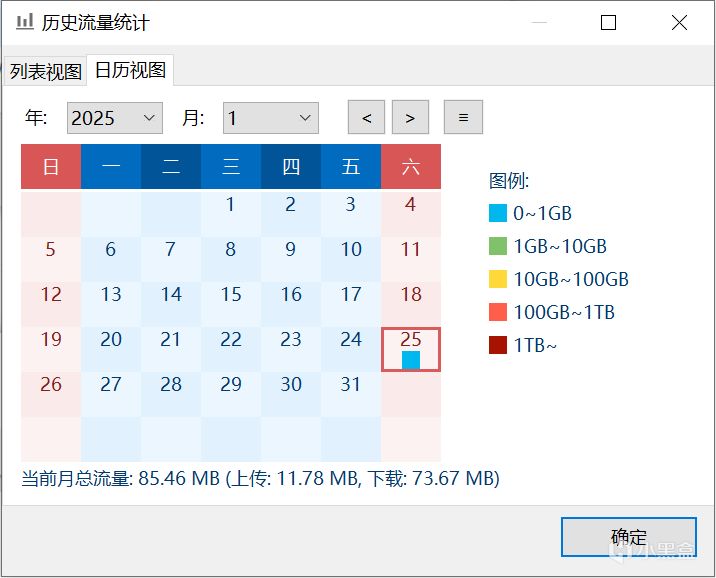This screenshot has width=716, height=578.
Task: Select day 28 in the calendar
Action: pos(171,394)
